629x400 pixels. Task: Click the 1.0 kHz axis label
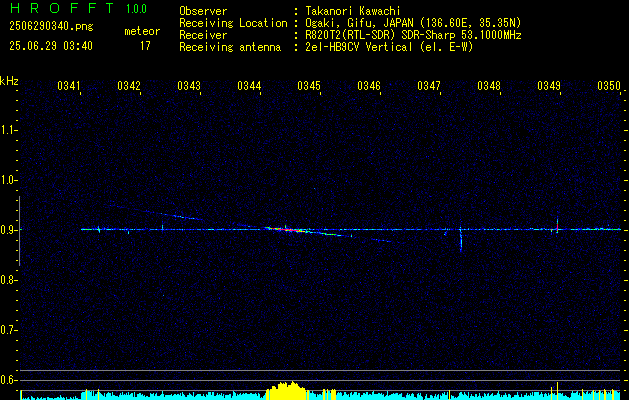(8, 180)
